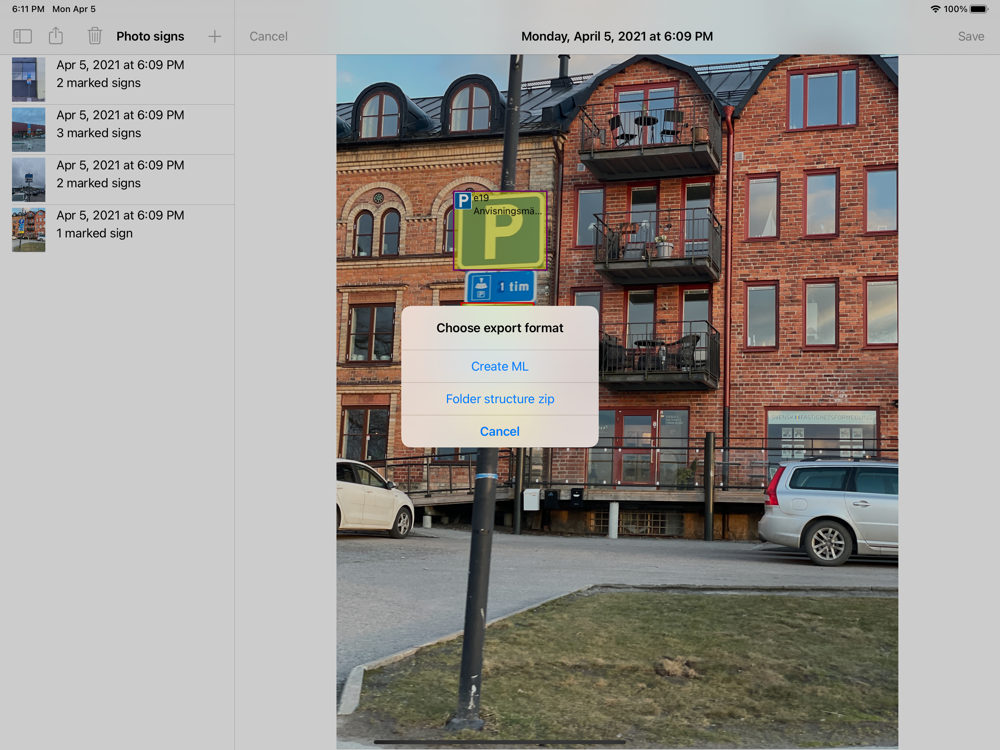This screenshot has height=750, width=1000.
Task: Tap the blue P sign-type icon on annotation
Action: (x=463, y=201)
